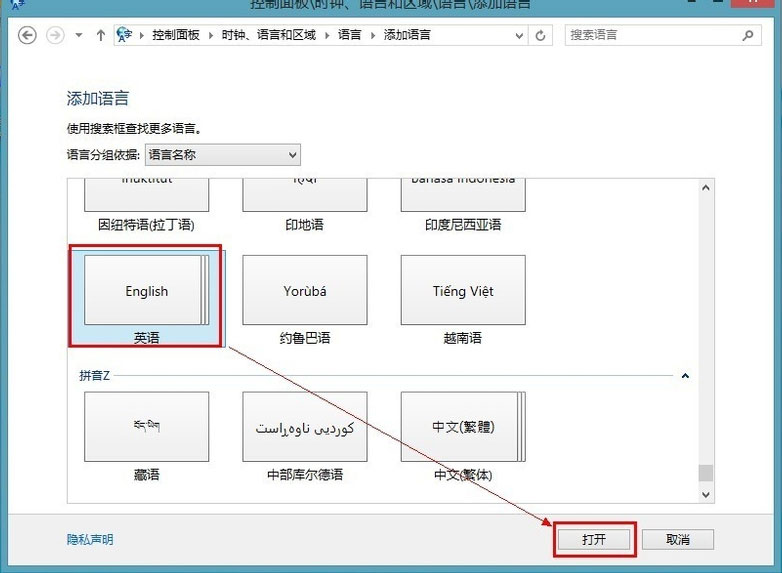
Task: Click the Back navigation arrow
Action: coord(28,35)
